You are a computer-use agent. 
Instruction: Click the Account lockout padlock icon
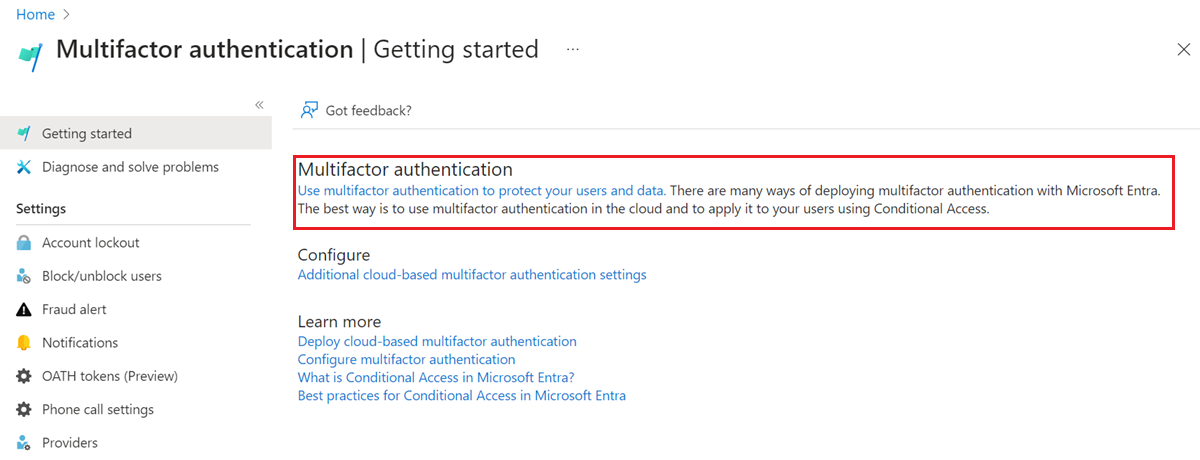pos(24,243)
